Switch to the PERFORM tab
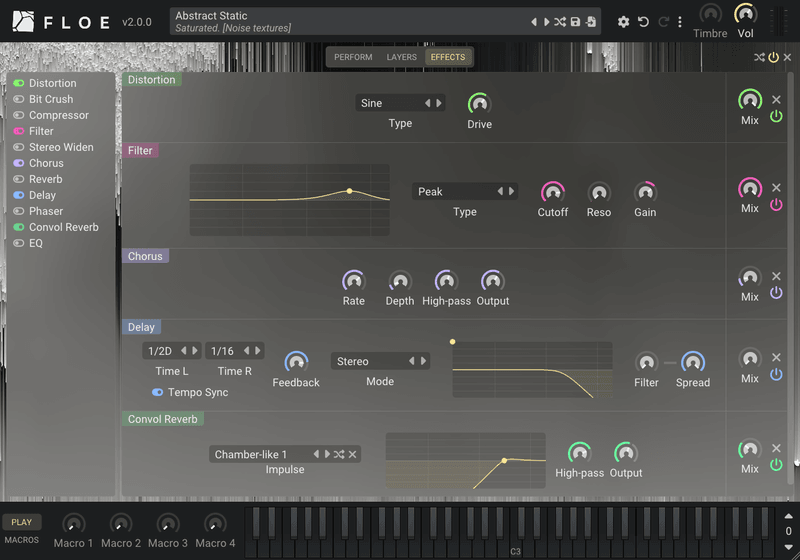This screenshot has width=800, height=560. (353, 57)
